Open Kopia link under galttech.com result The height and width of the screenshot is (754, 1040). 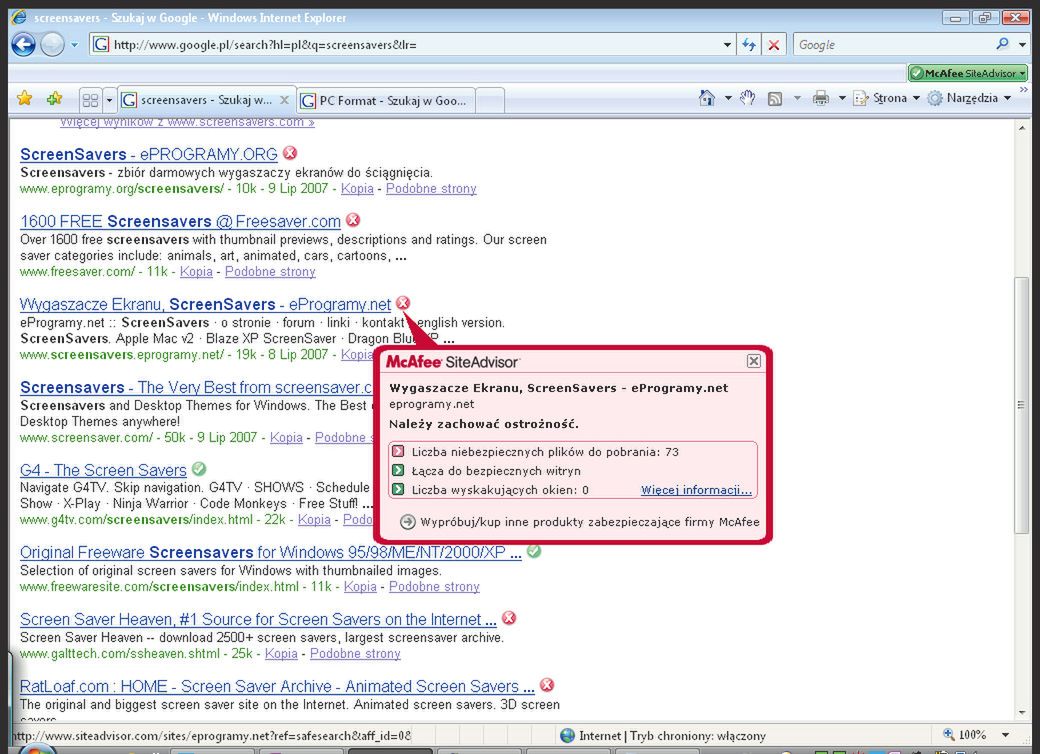point(281,654)
